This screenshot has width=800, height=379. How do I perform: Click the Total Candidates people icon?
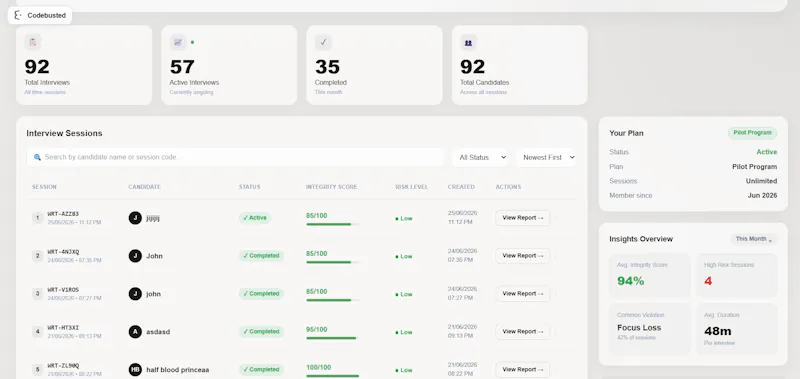coord(468,42)
